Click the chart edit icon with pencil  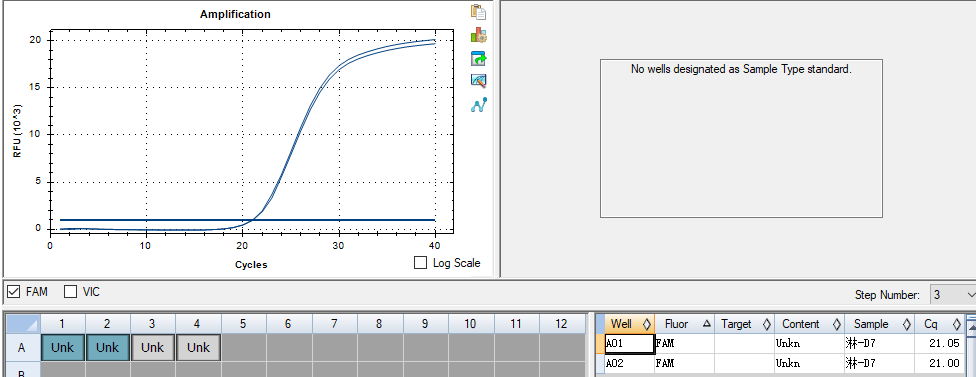point(478,81)
